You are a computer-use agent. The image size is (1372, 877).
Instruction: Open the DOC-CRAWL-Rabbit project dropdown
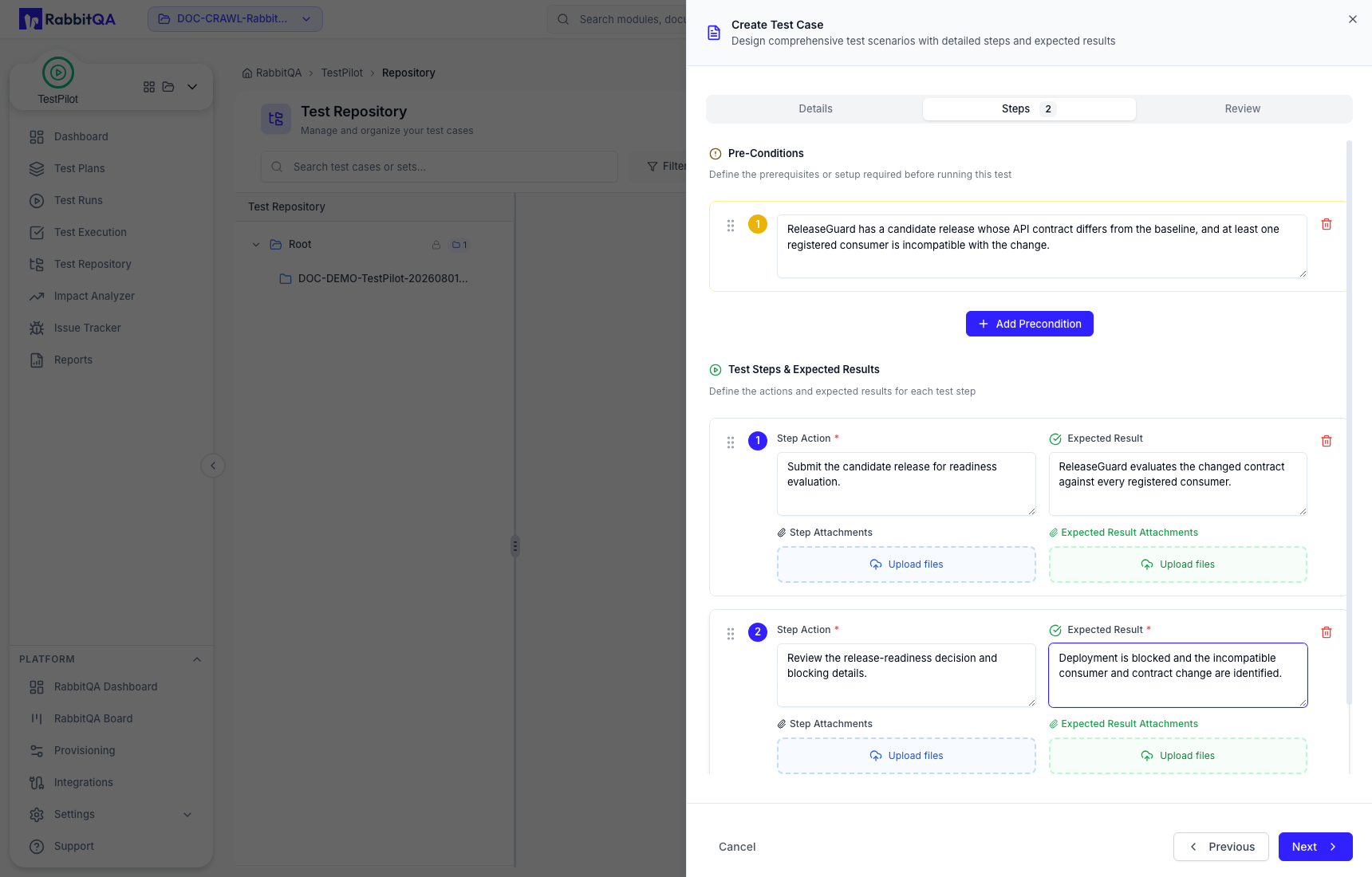click(x=235, y=19)
